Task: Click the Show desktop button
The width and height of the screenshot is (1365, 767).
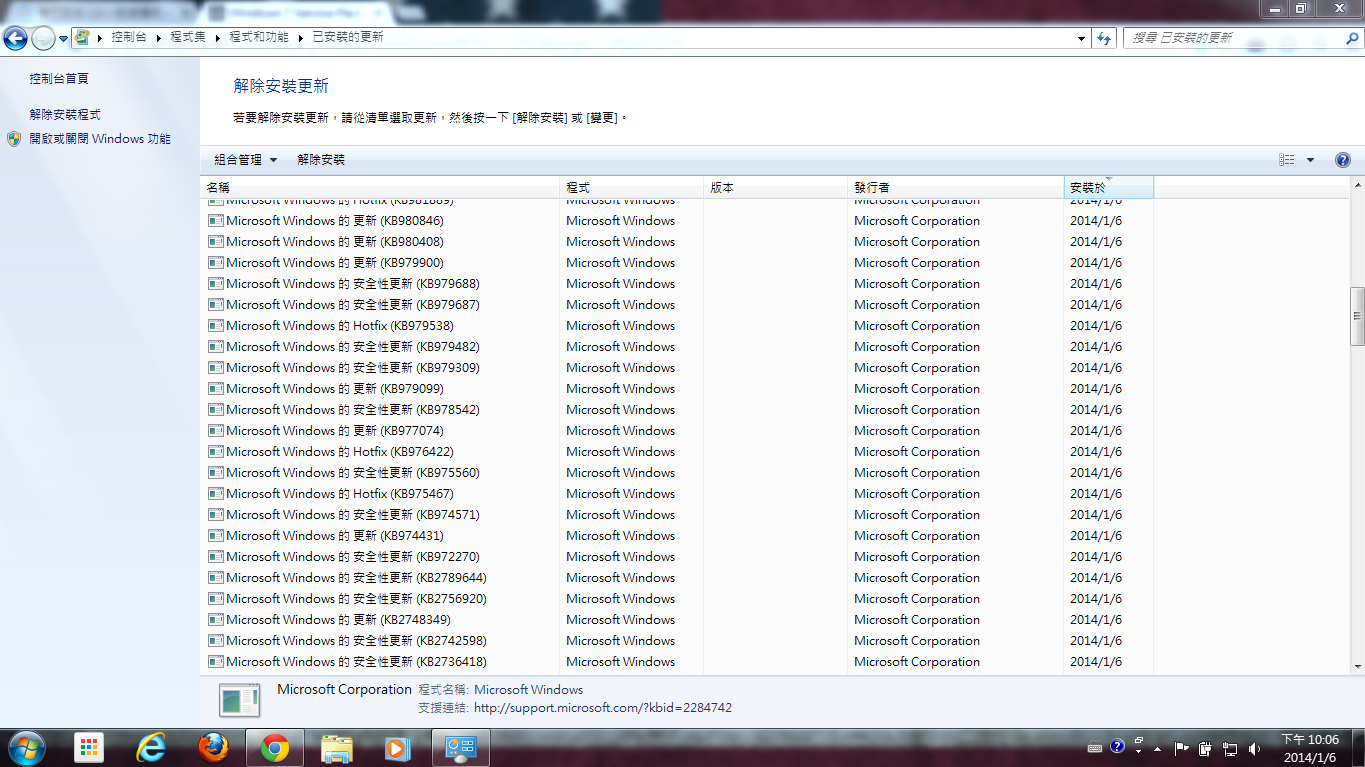Action: [1357, 748]
